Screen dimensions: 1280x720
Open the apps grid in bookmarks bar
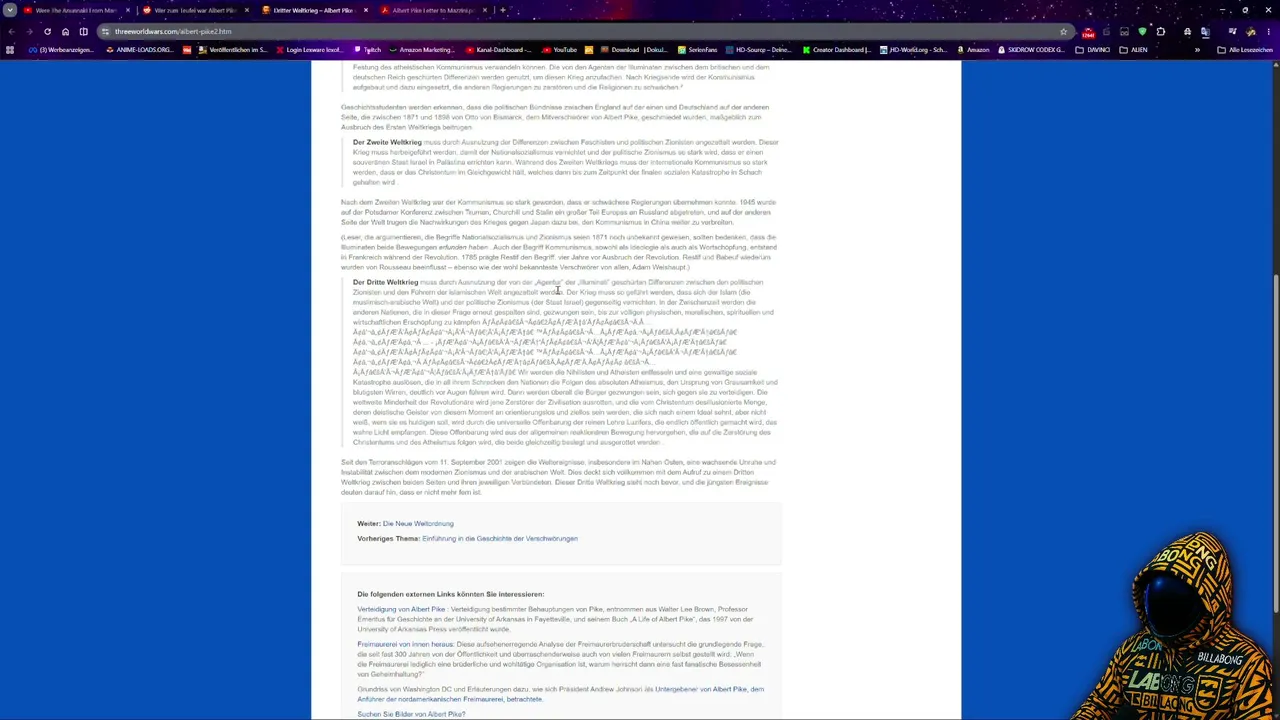pos(10,50)
